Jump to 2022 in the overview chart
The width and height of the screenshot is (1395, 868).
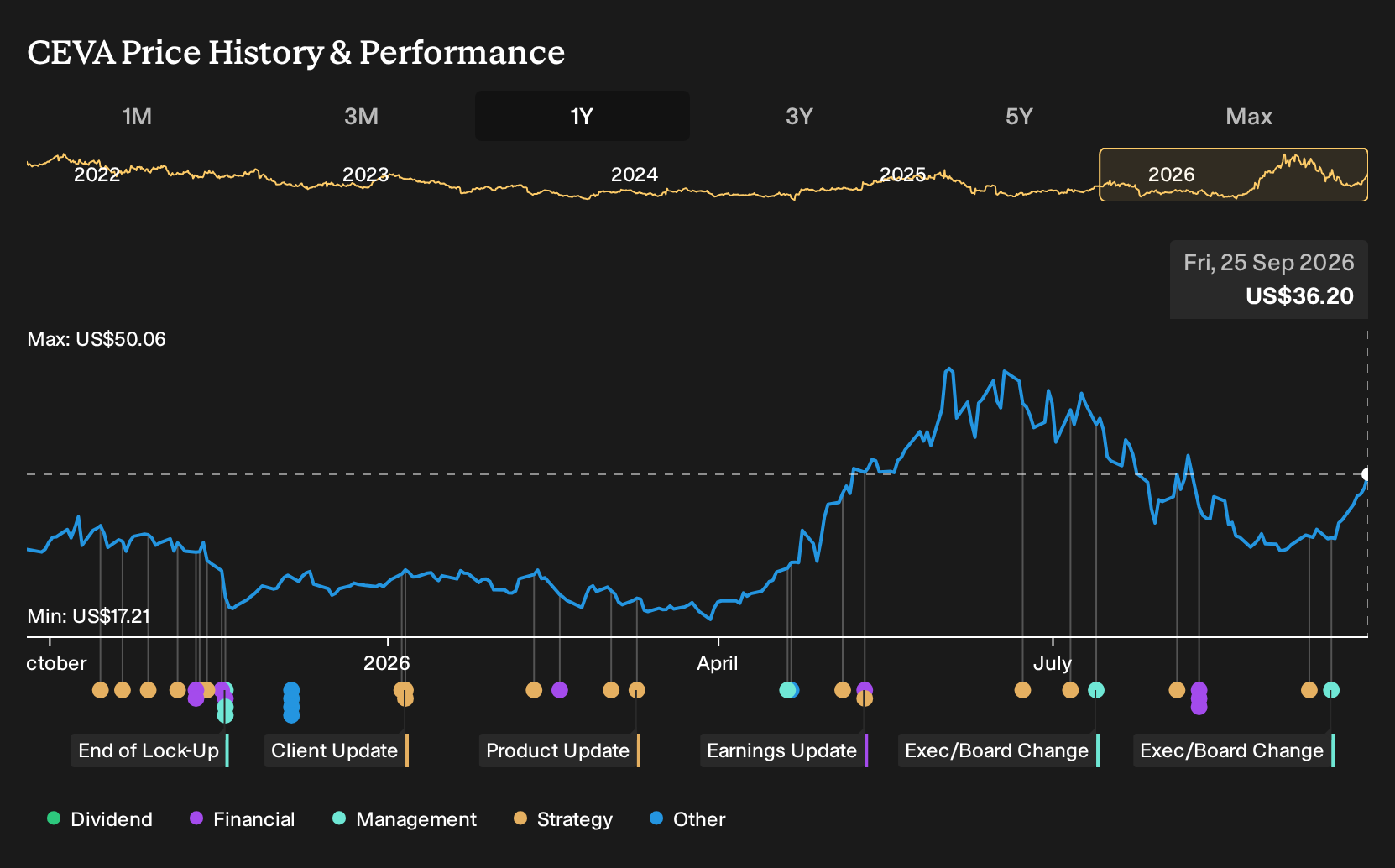[x=97, y=175]
